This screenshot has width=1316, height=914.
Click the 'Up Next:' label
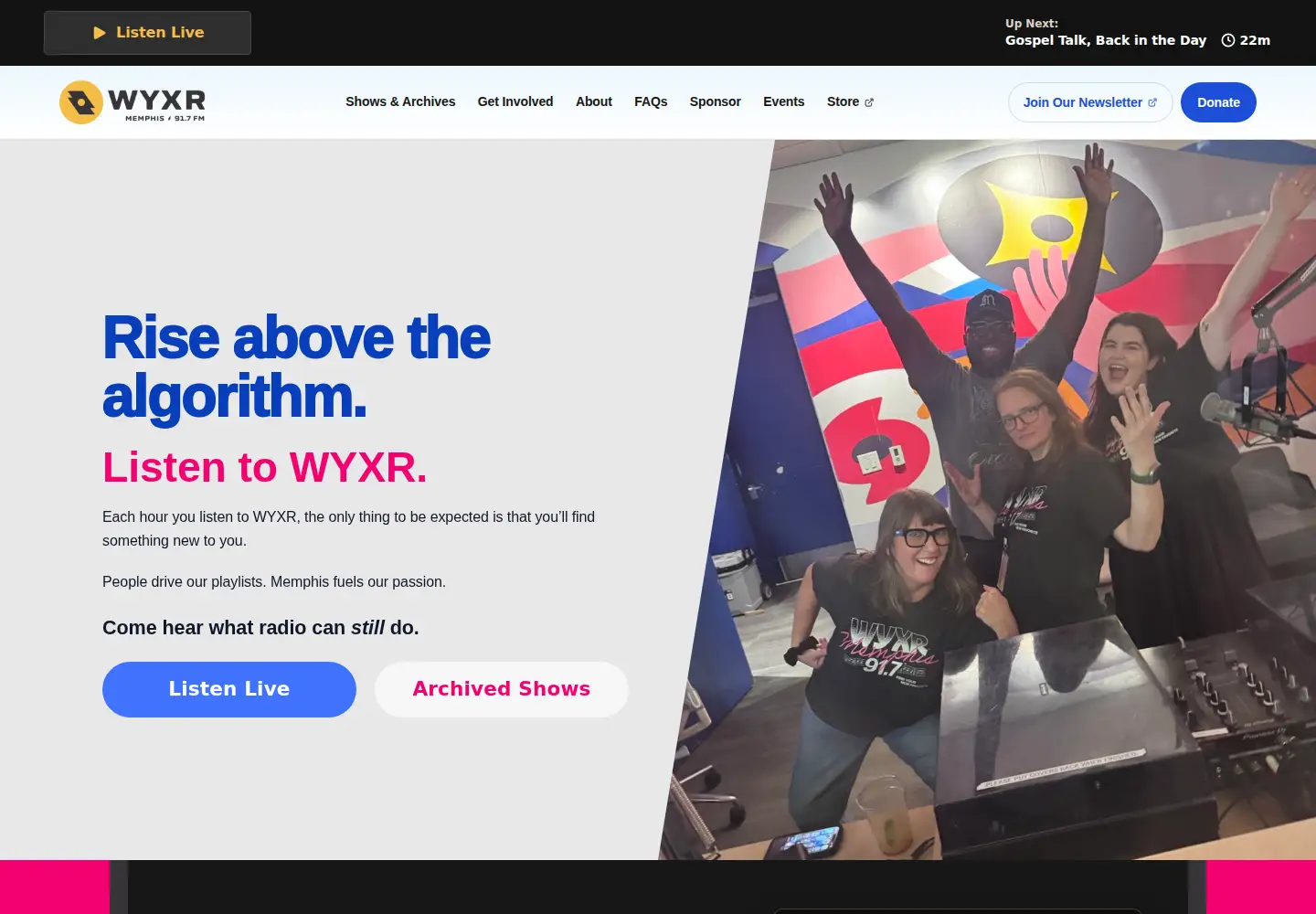(1032, 24)
